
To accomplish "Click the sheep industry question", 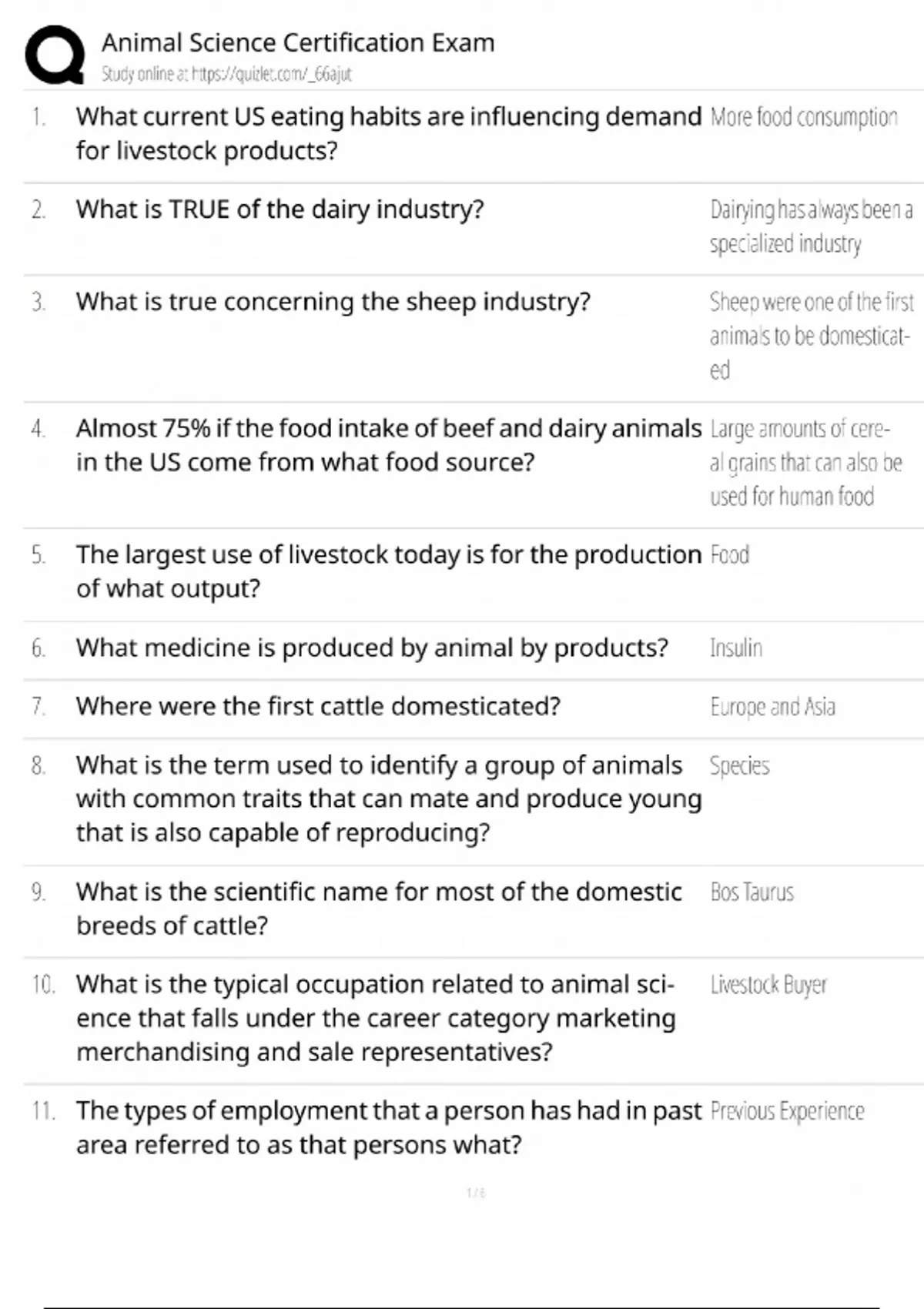I will [333, 302].
